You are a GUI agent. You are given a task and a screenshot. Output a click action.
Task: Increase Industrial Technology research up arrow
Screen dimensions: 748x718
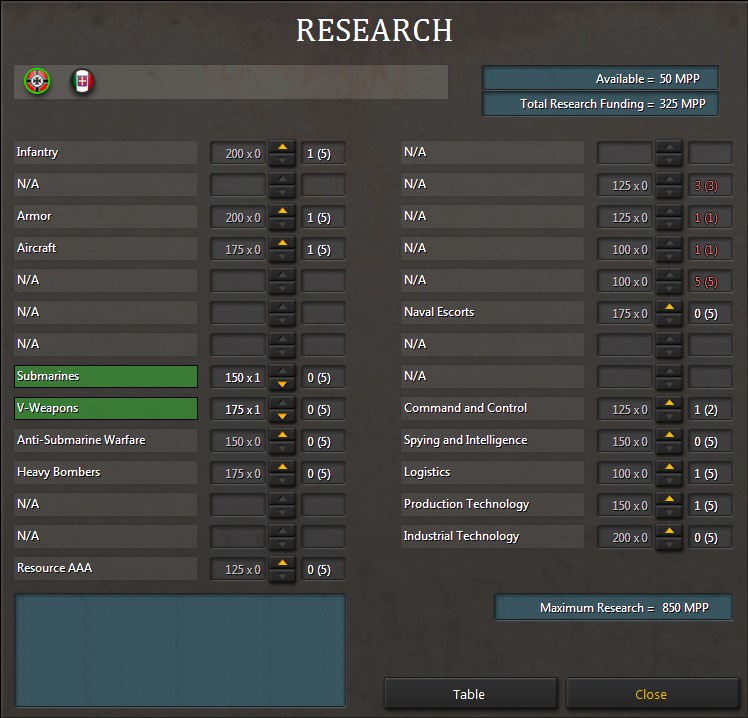[x=670, y=531]
